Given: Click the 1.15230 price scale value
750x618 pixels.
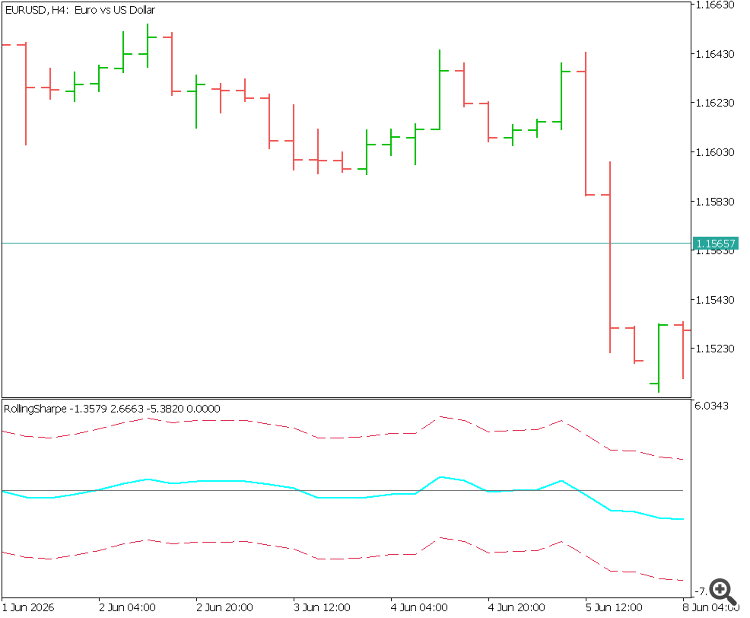Looking at the screenshot, I should coord(715,349).
